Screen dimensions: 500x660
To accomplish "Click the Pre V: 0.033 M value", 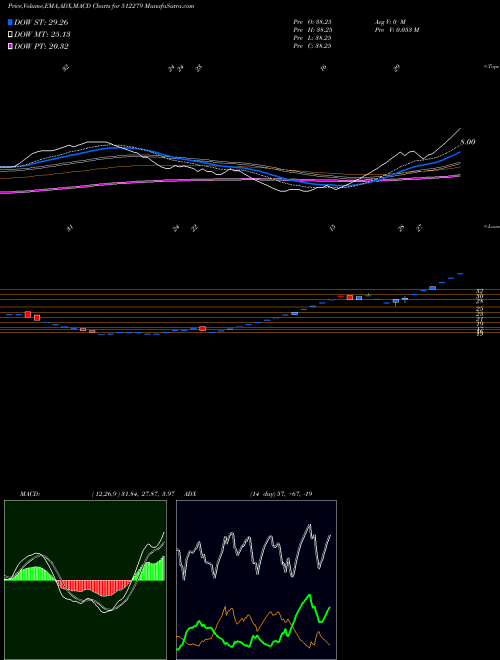I will (x=396, y=30).
